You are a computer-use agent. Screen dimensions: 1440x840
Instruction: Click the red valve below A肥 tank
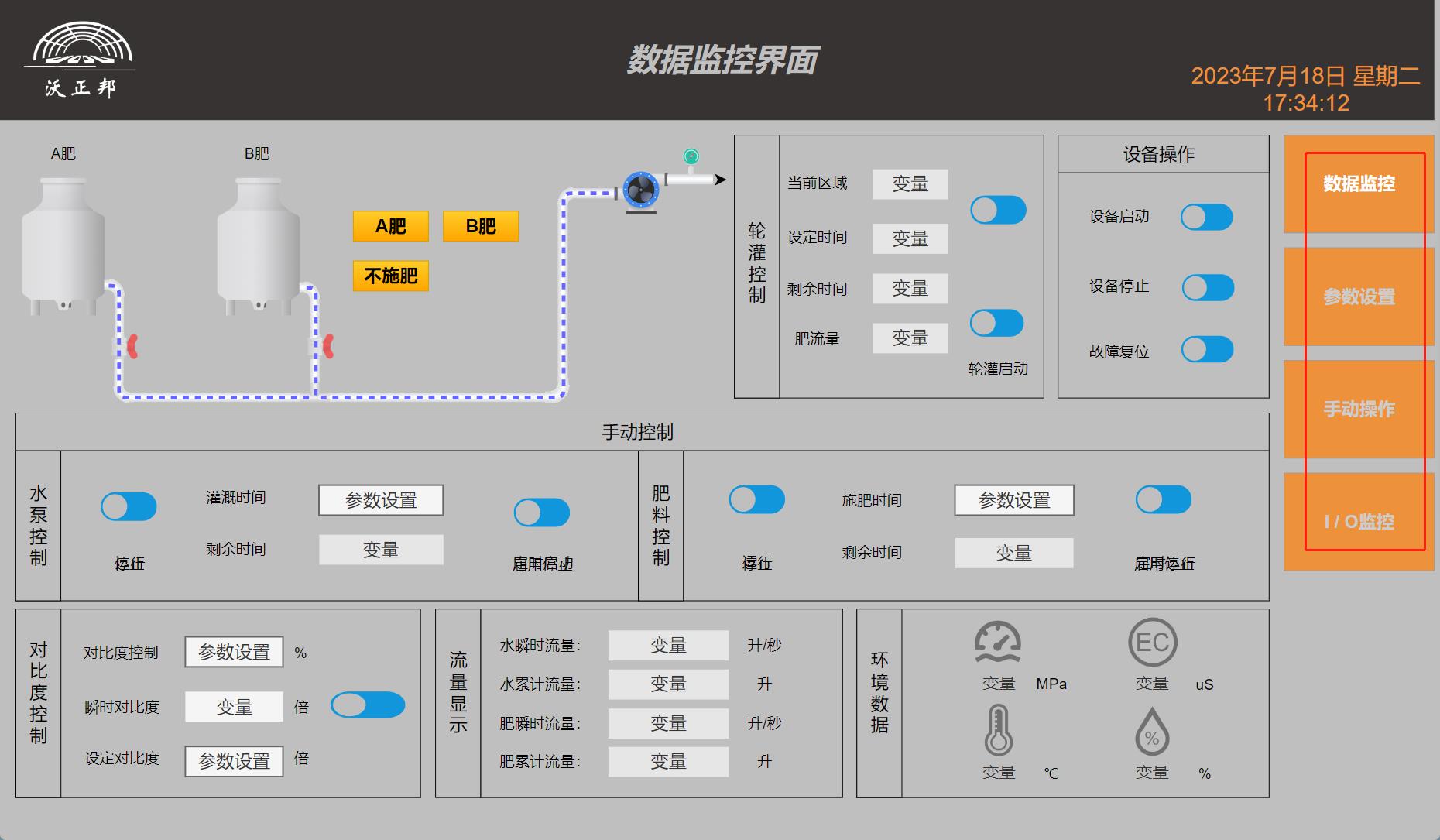pos(132,346)
